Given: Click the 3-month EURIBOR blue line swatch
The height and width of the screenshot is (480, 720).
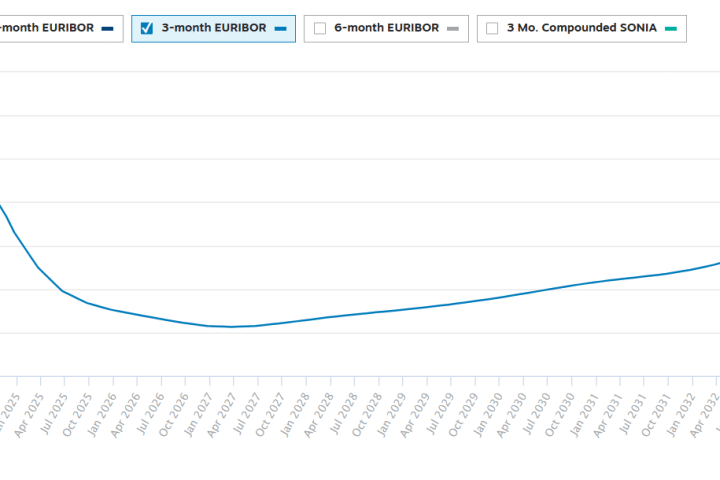Looking at the screenshot, I should (x=281, y=28).
